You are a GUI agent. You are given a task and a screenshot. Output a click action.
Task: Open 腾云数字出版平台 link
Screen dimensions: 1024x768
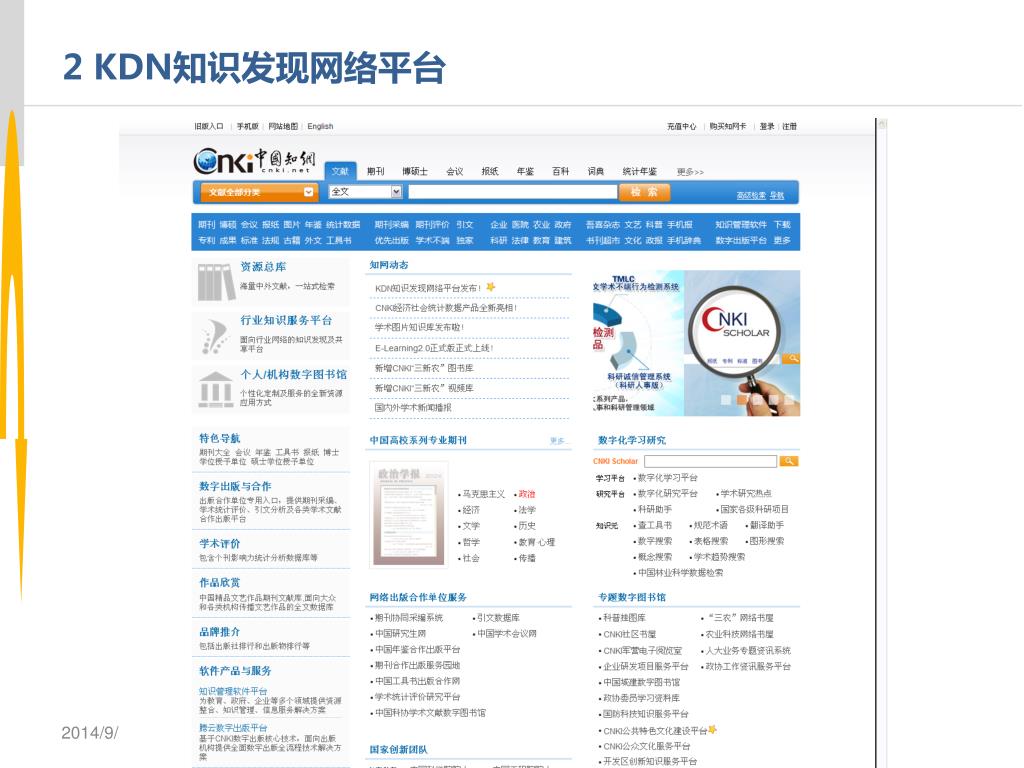click(x=233, y=728)
